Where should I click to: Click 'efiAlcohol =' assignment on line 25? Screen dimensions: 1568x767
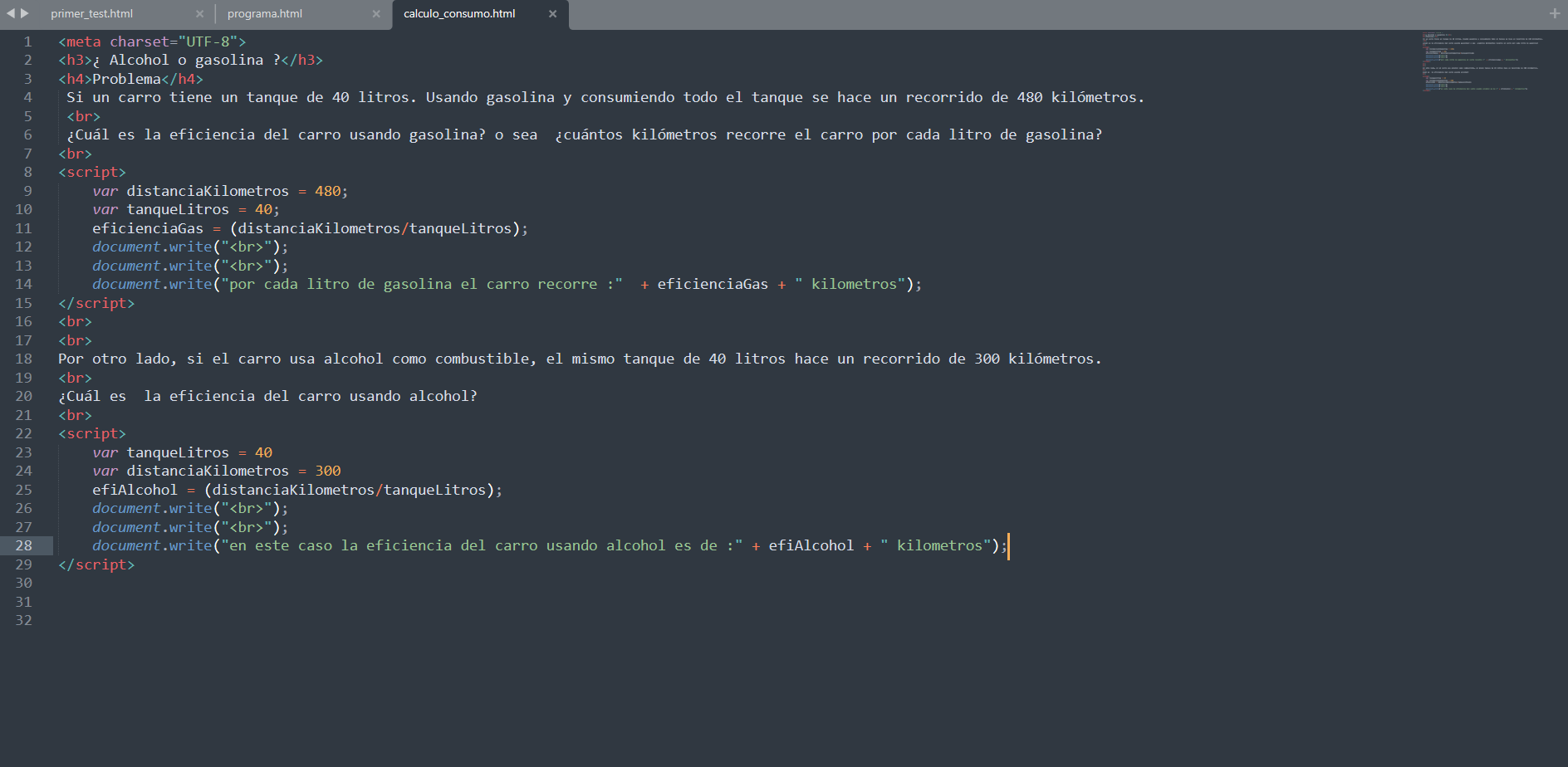pyautogui.click(x=144, y=490)
